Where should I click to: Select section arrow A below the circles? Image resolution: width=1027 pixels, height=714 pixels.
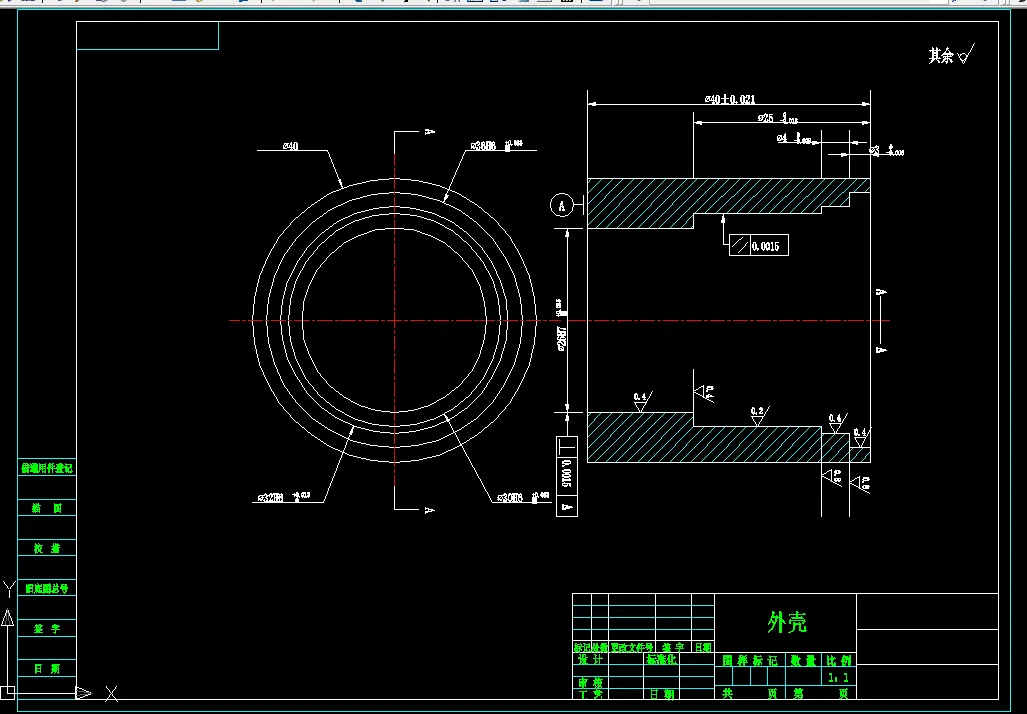[430, 510]
